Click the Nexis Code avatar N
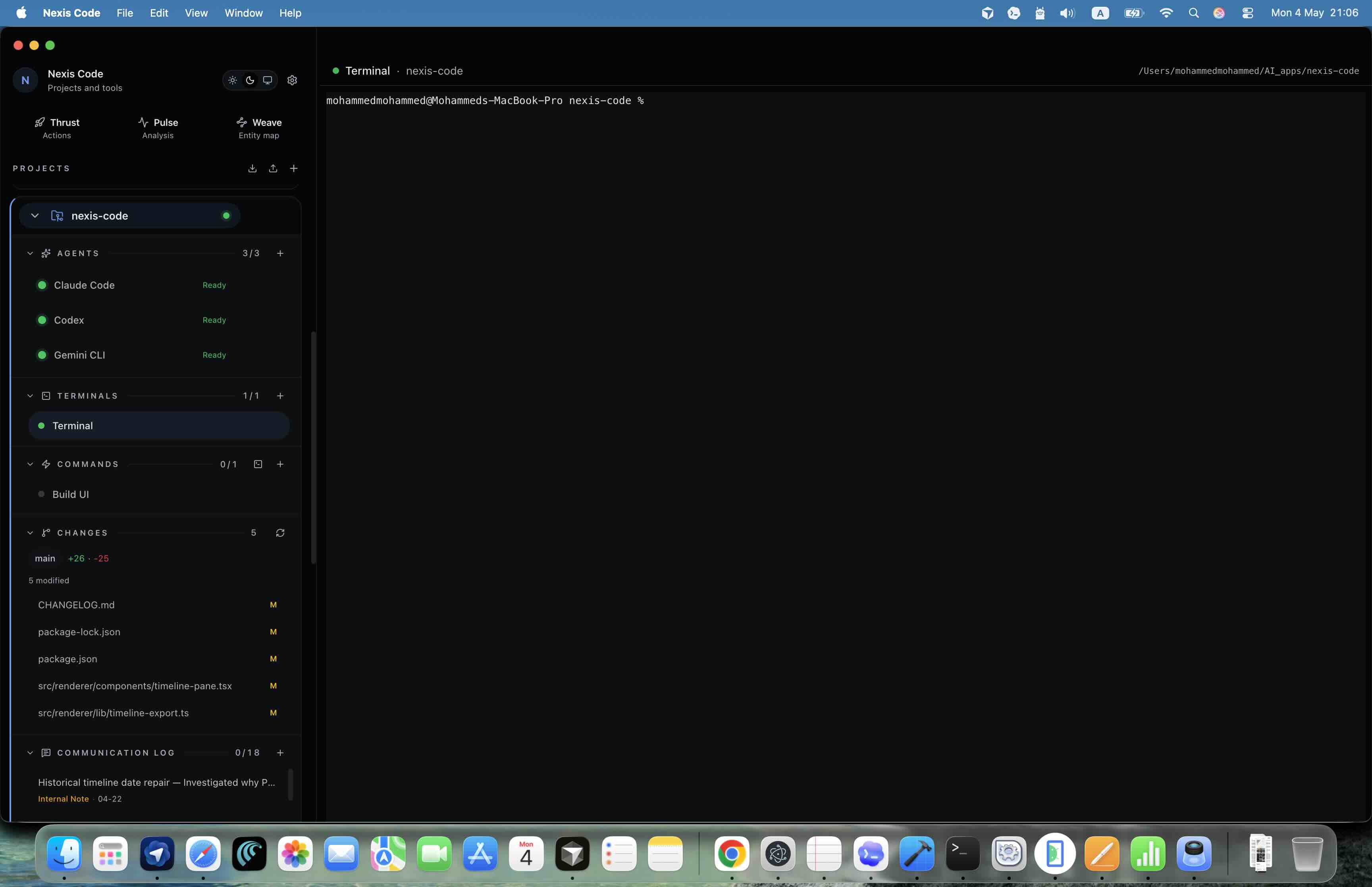The height and width of the screenshot is (887, 1372). (x=25, y=80)
